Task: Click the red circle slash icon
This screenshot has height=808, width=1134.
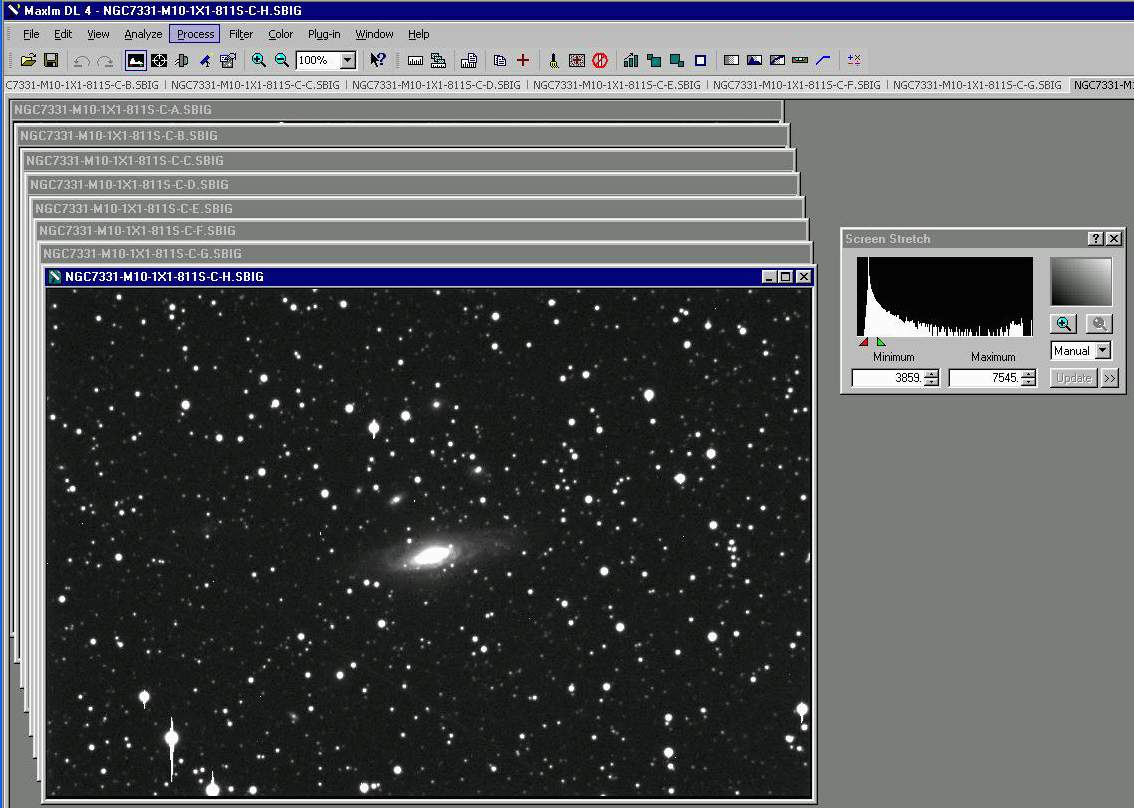Action: tap(600, 61)
